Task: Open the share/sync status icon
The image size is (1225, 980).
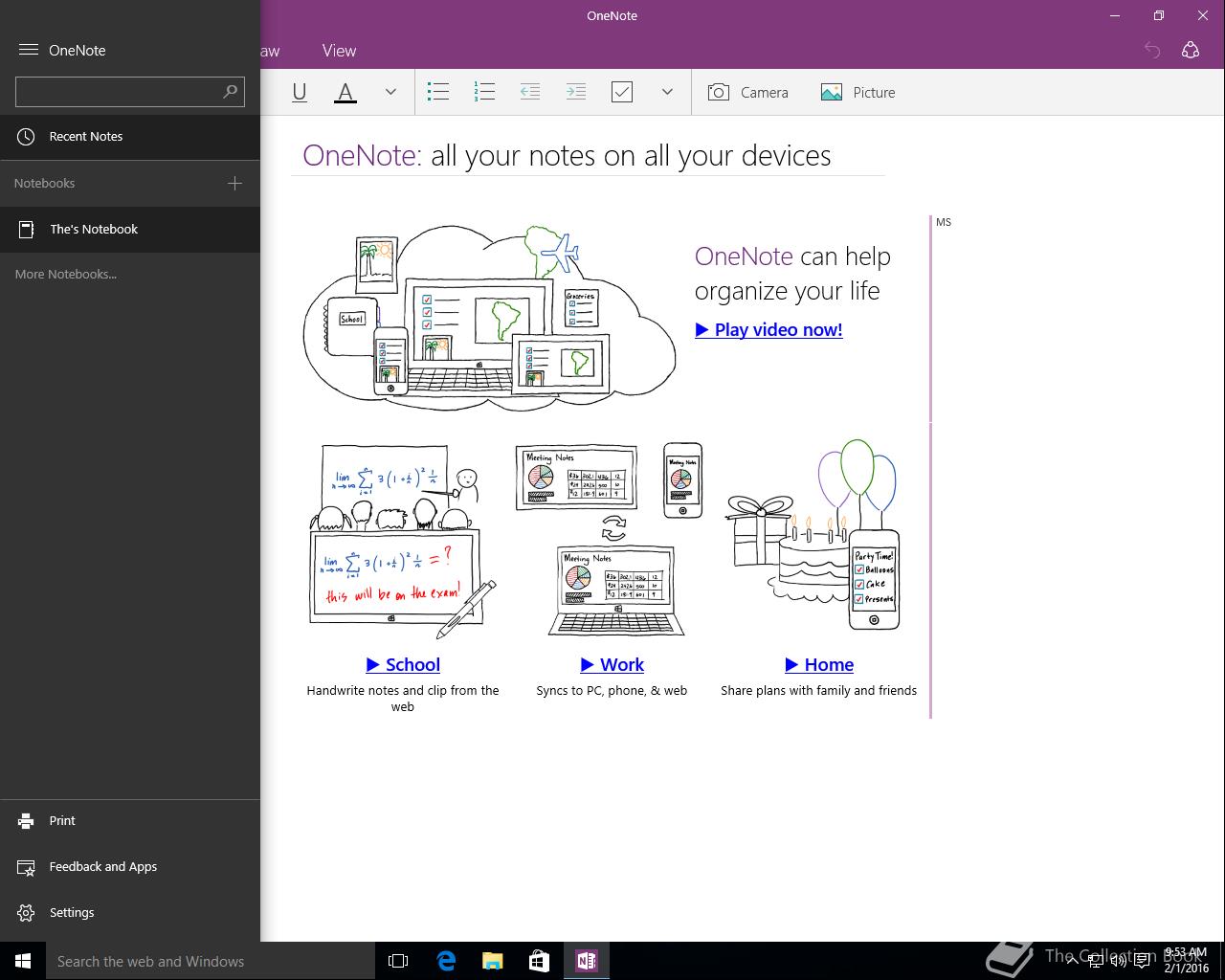Action: coord(1191,50)
